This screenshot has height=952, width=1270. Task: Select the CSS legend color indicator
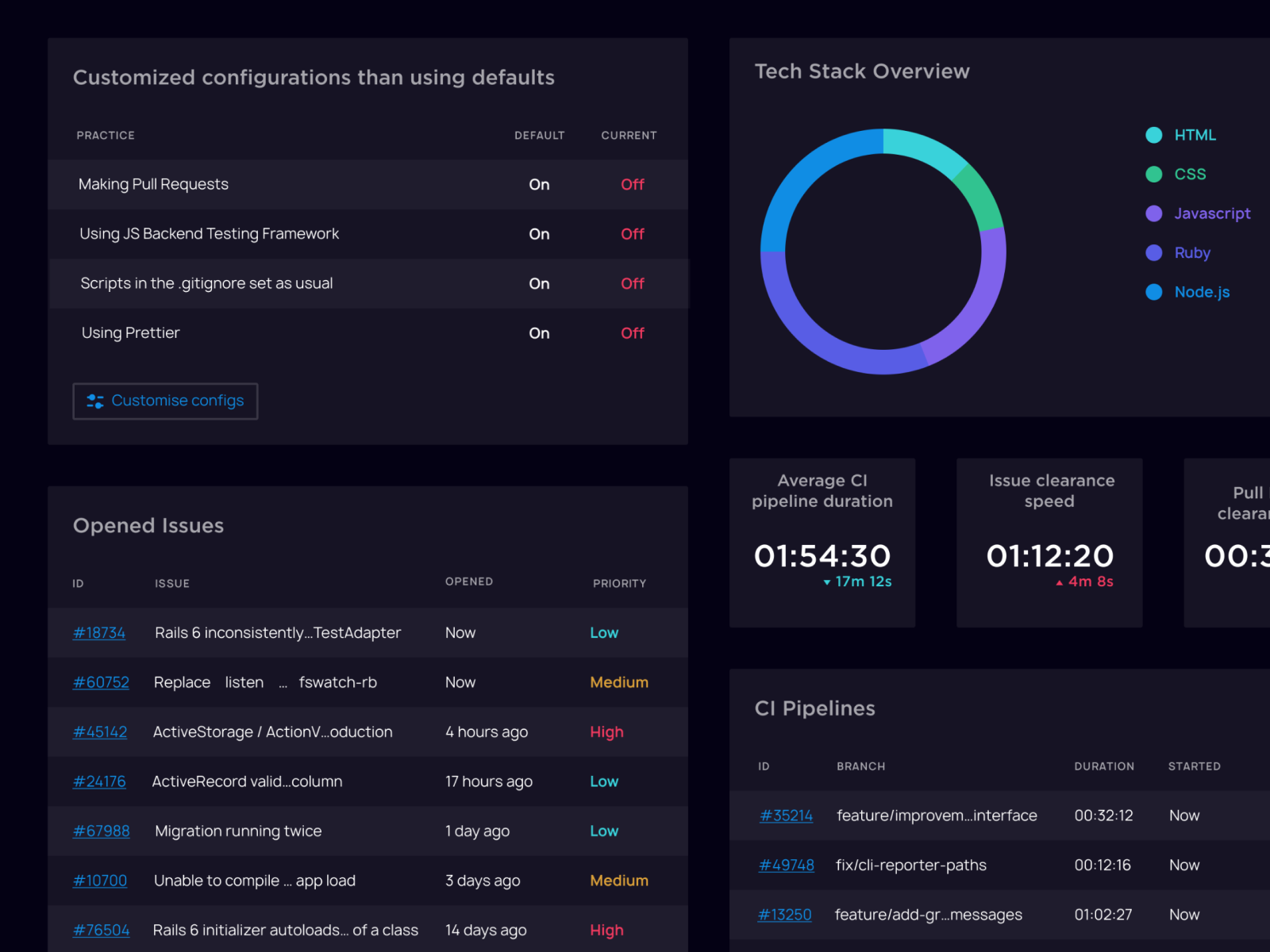[1154, 174]
